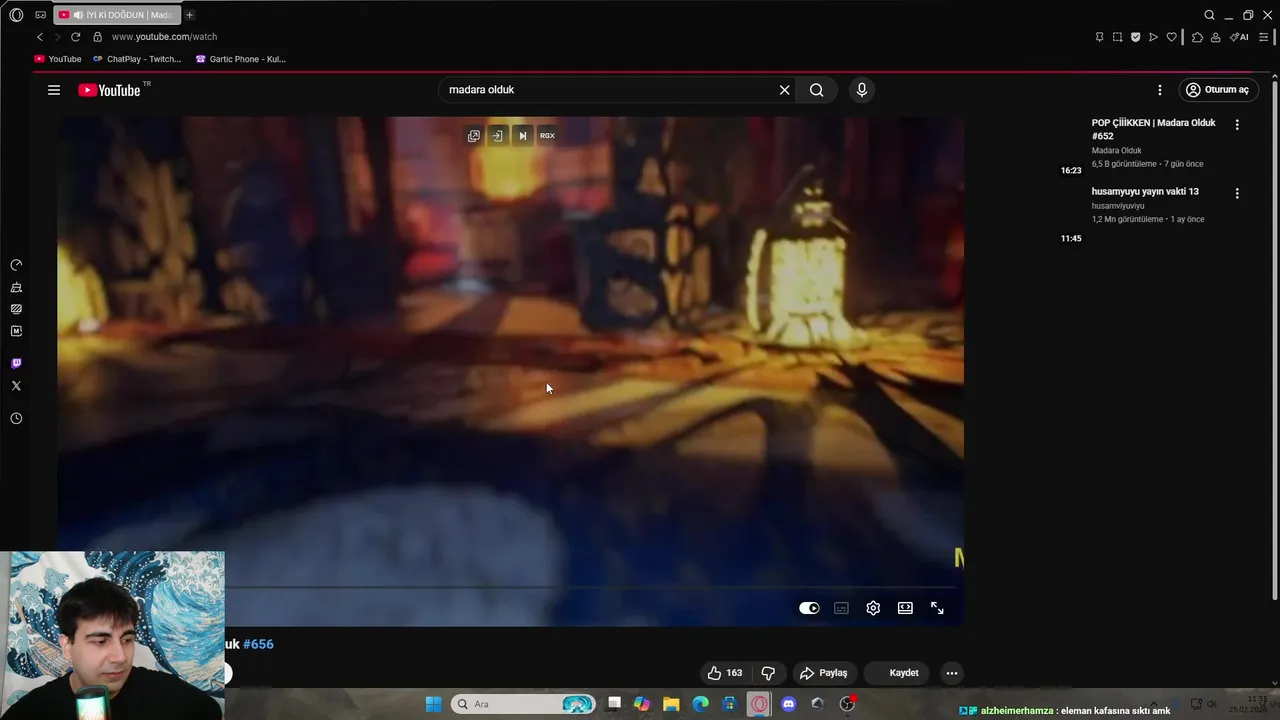Start voice search with the microphone

[862, 90]
